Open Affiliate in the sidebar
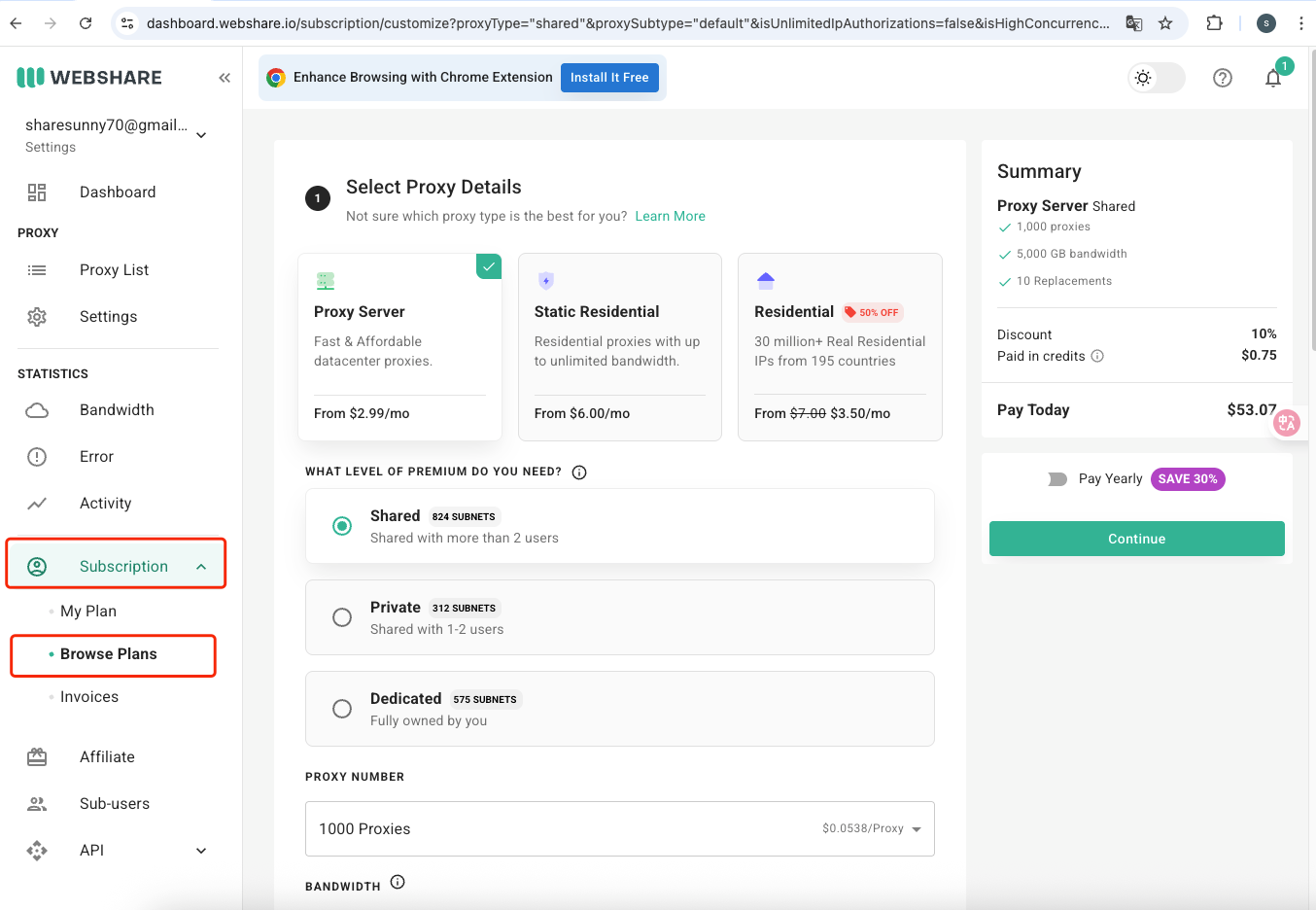The height and width of the screenshot is (910, 1316). [x=107, y=757]
